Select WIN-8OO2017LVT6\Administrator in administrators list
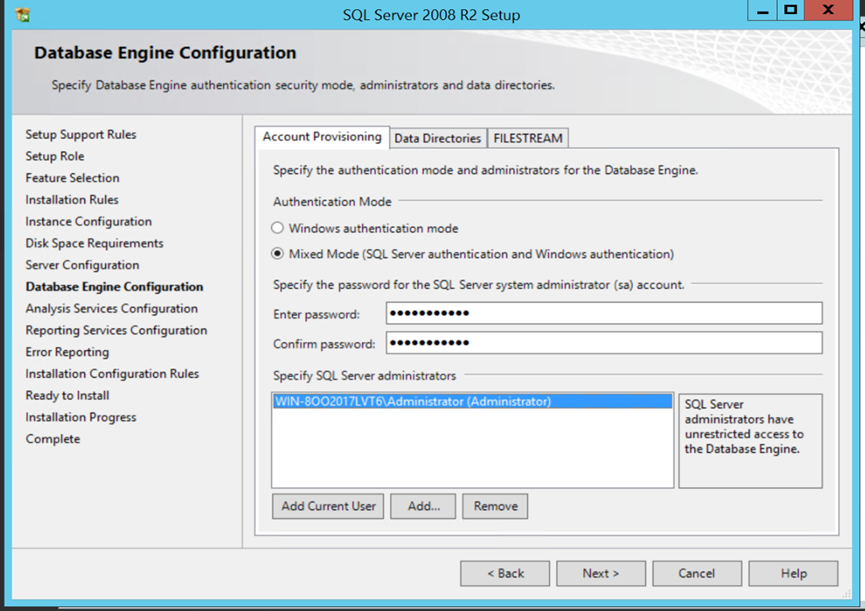This screenshot has width=865, height=611. [472, 401]
